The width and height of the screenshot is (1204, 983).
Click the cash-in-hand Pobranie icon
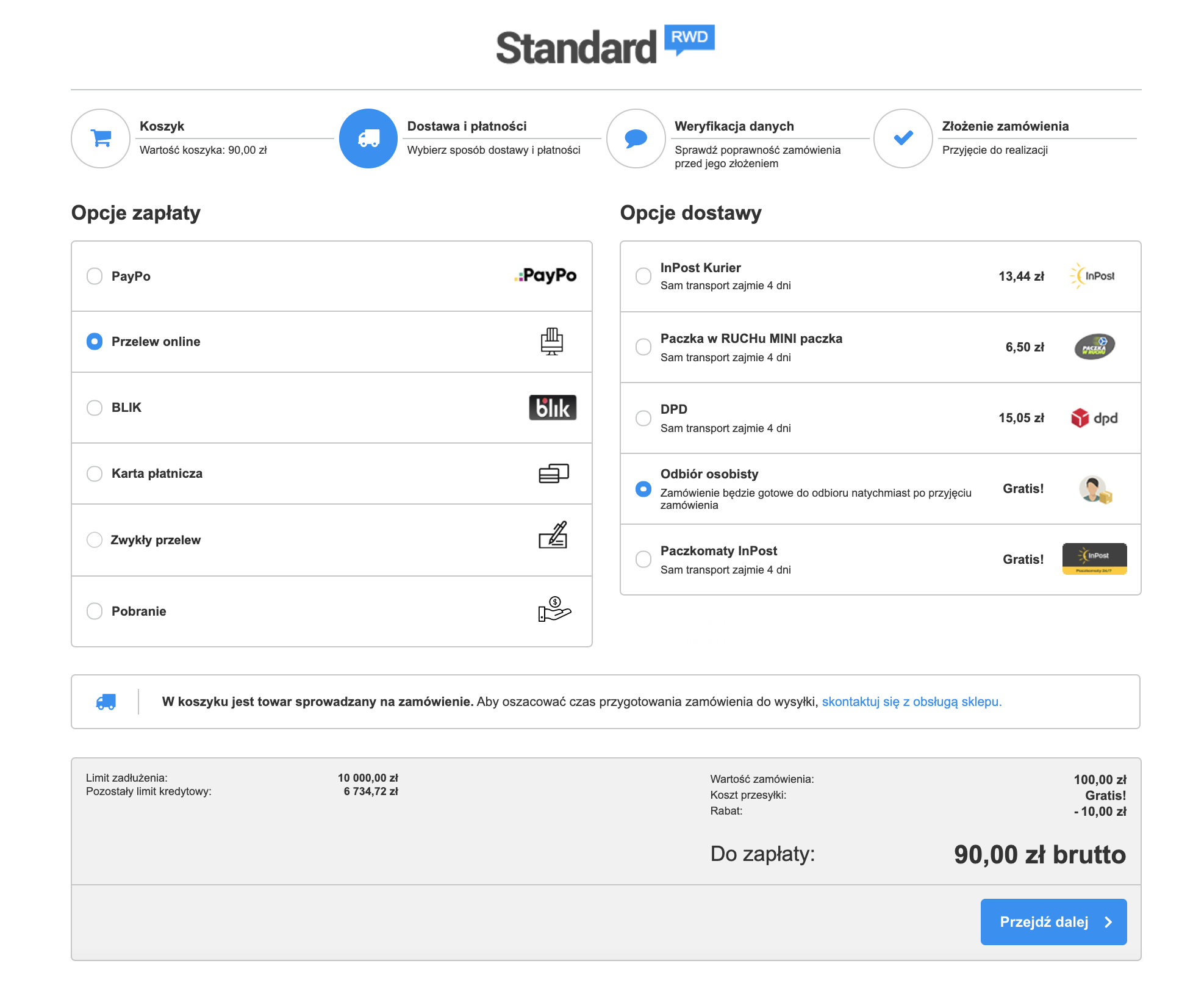click(554, 610)
